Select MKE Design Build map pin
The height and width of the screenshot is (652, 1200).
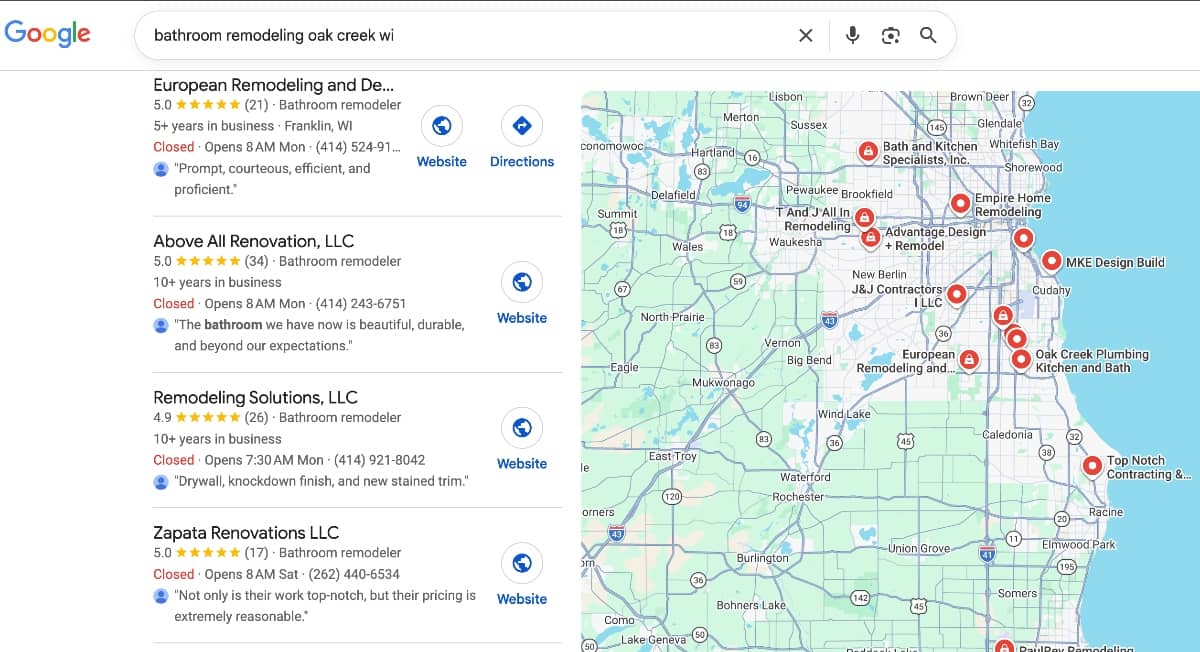[1051, 261]
